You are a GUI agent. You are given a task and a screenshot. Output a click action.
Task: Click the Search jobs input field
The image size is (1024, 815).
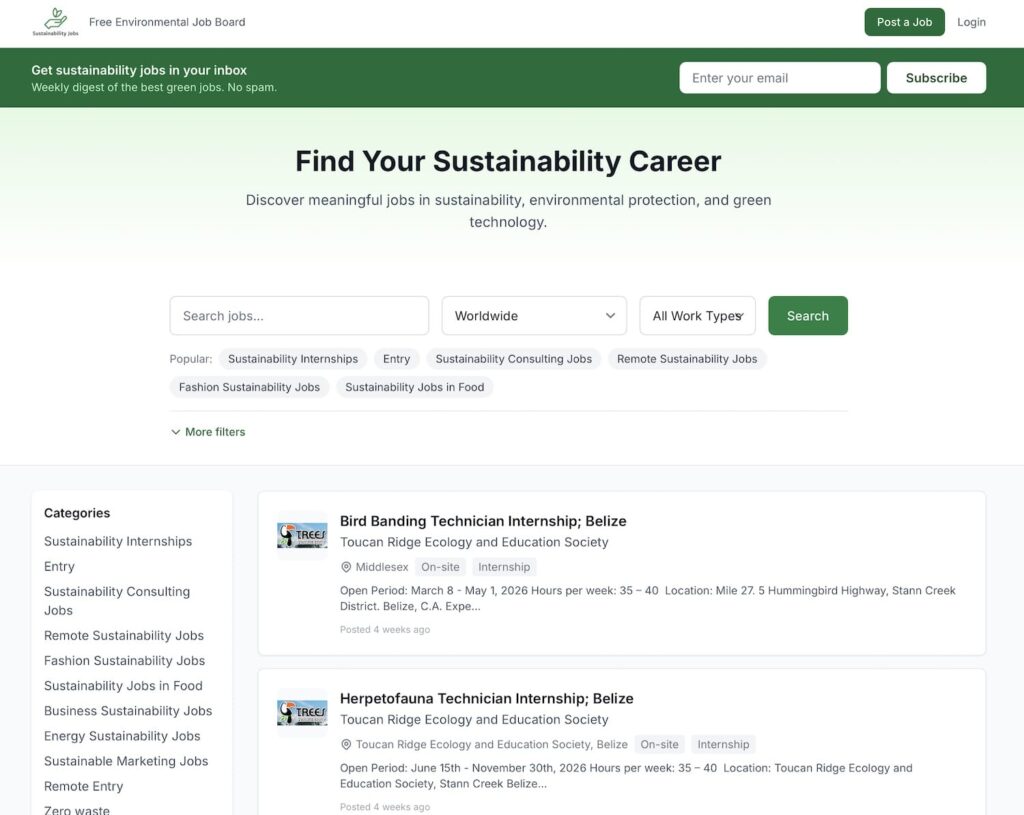point(298,315)
